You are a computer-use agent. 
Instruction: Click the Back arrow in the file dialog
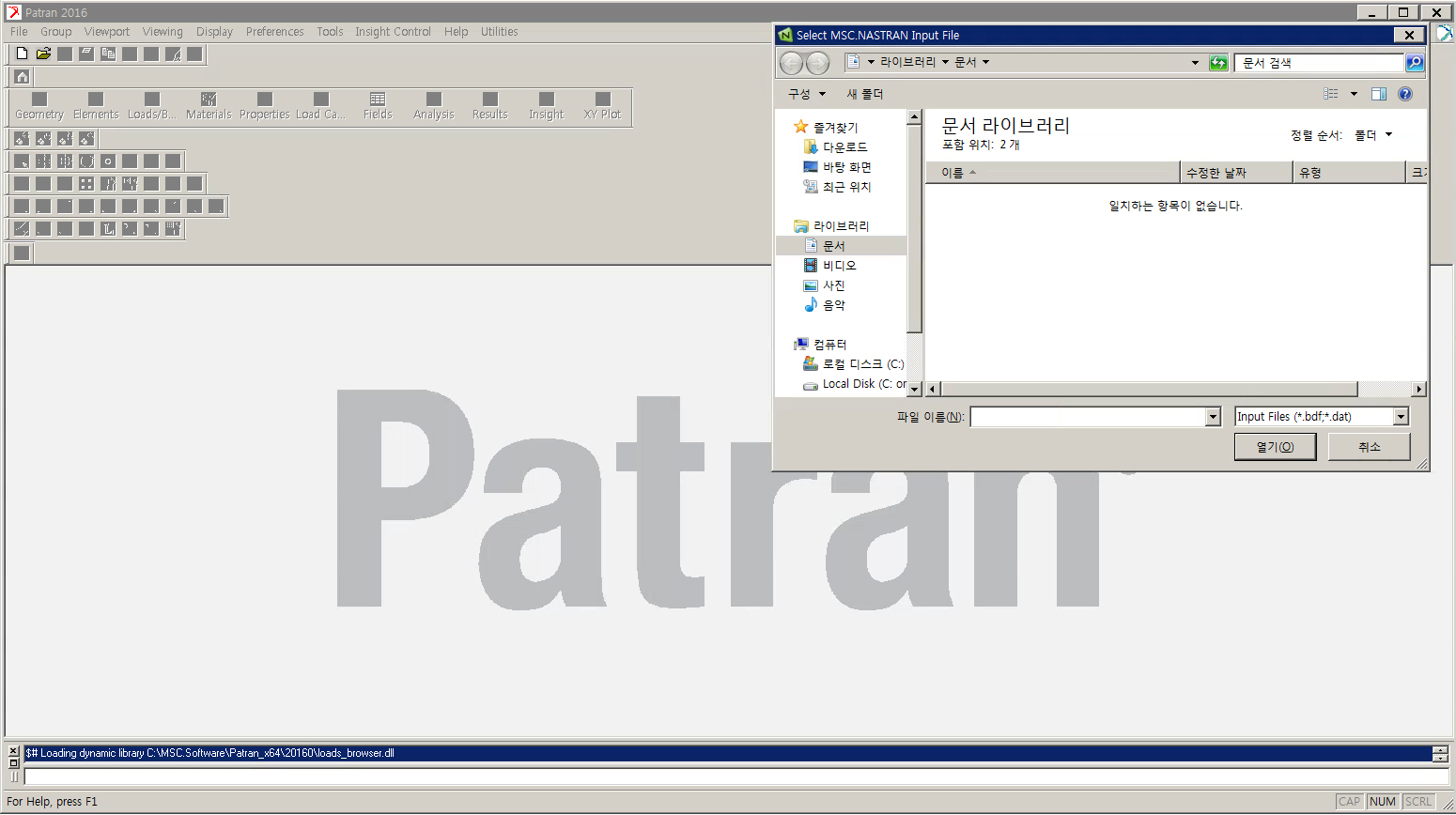[x=792, y=63]
